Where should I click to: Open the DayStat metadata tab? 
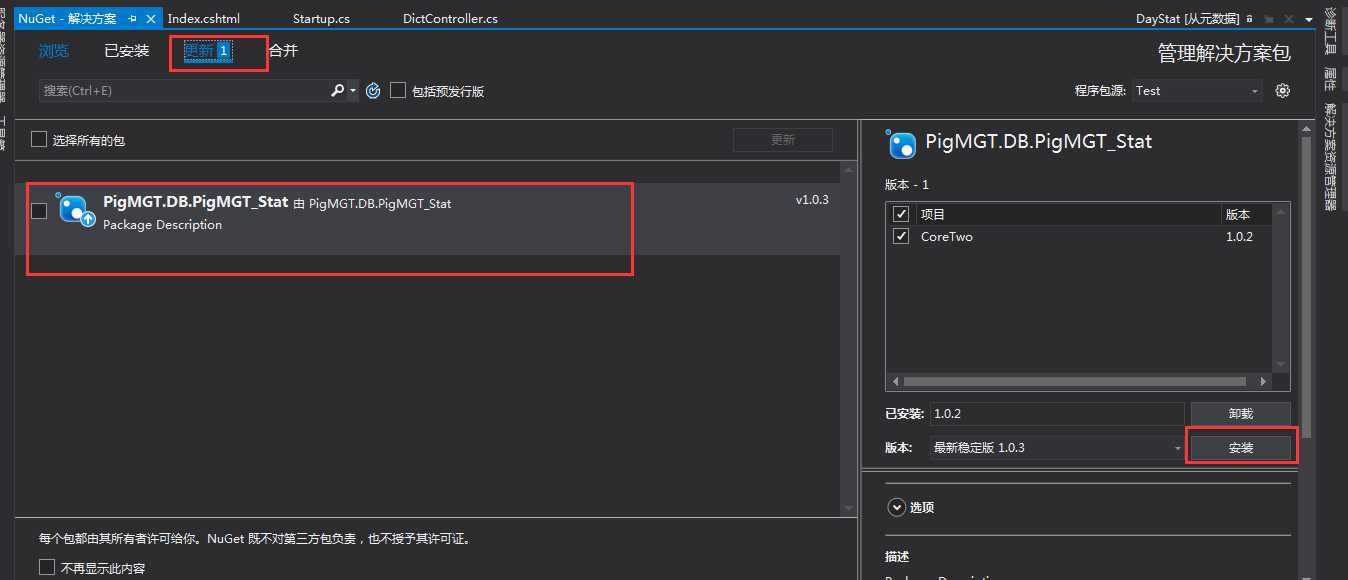point(1187,19)
